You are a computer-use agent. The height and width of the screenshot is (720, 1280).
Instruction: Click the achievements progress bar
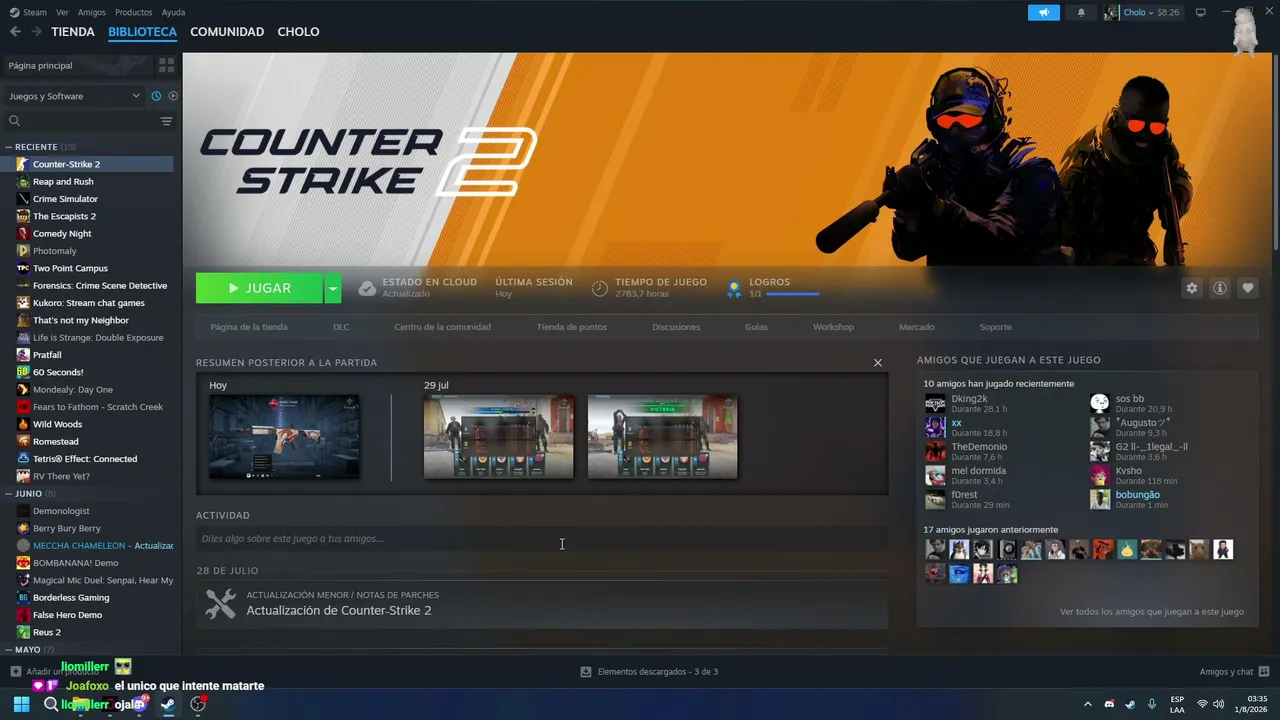[x=792, y=294]
